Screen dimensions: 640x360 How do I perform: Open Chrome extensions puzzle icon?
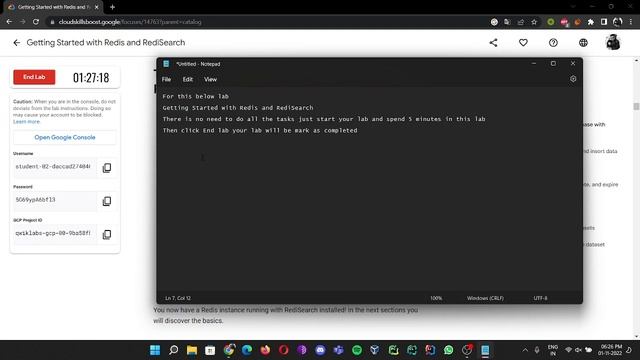coord(590,22)
